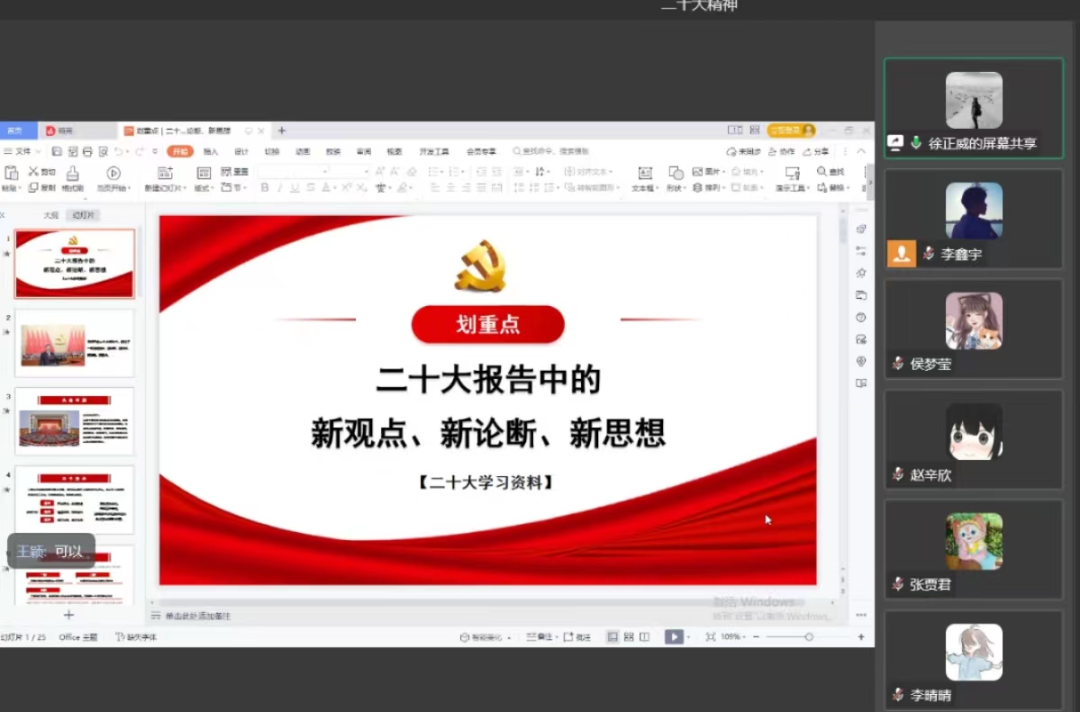The image size is (1080, 712).
Task: Click the Notes (备注) button in status bar
Action: pos(539,637)
